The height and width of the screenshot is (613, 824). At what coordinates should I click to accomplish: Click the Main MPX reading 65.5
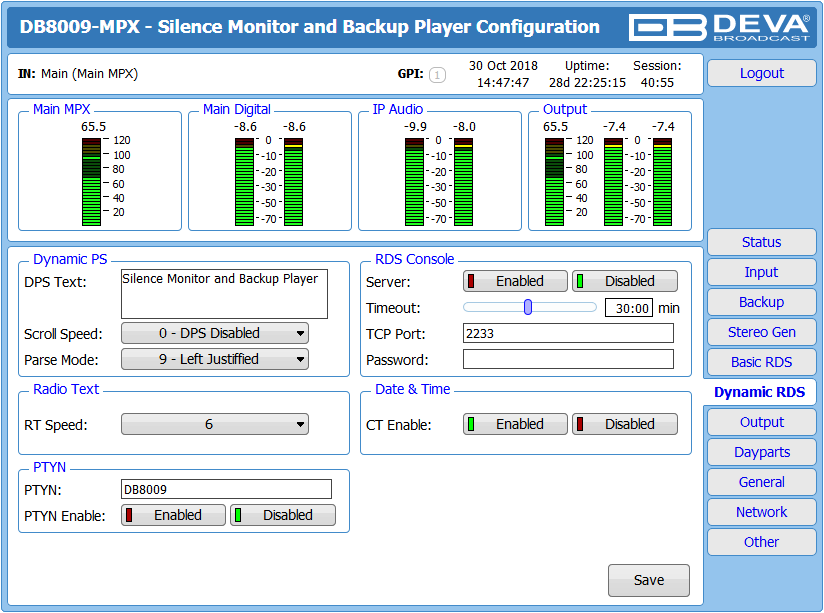click(x=94, y=127)
